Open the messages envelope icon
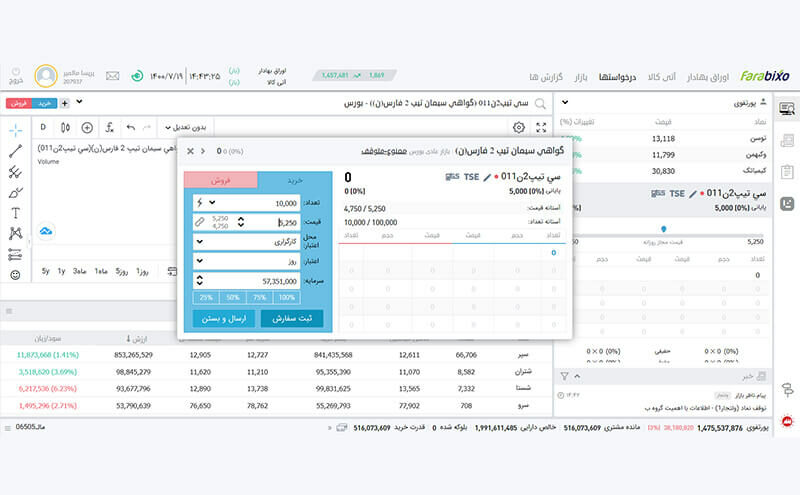This screenshot has height=495, width=800. tap(112, 76)
